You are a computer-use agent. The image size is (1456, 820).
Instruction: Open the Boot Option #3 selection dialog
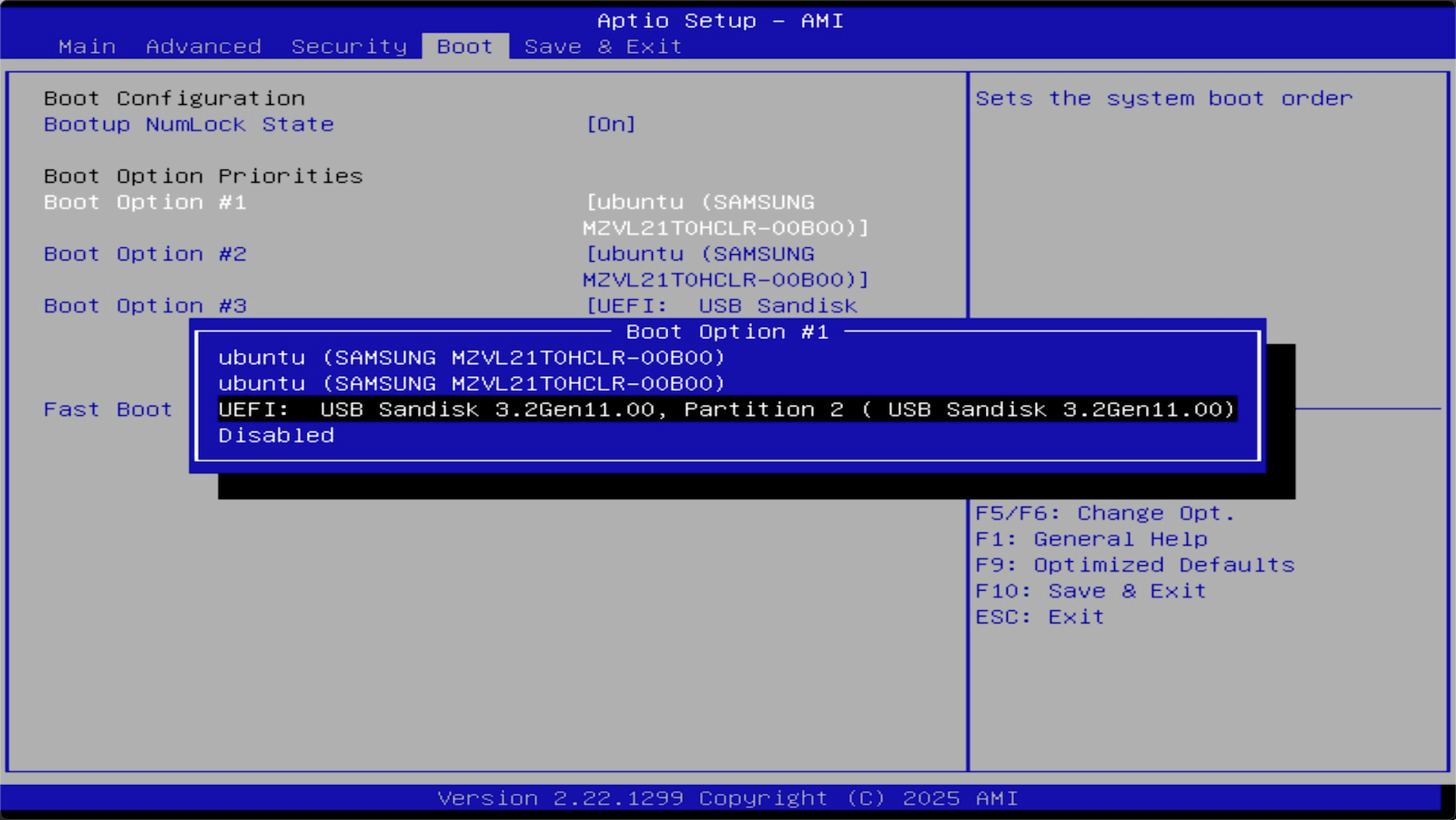click(145, 305)
